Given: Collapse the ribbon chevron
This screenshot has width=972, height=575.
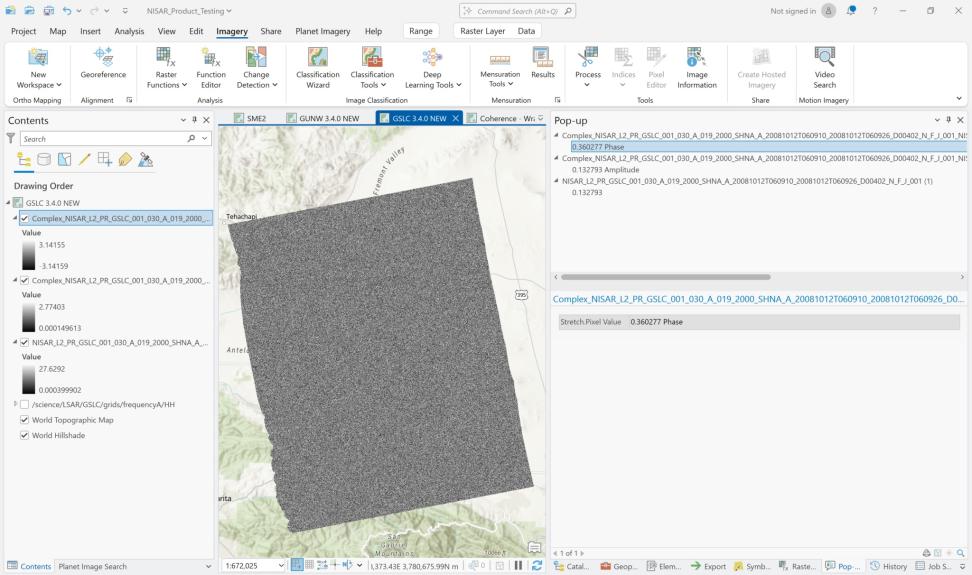Looking at the screenshot, I should click(959, 99).
